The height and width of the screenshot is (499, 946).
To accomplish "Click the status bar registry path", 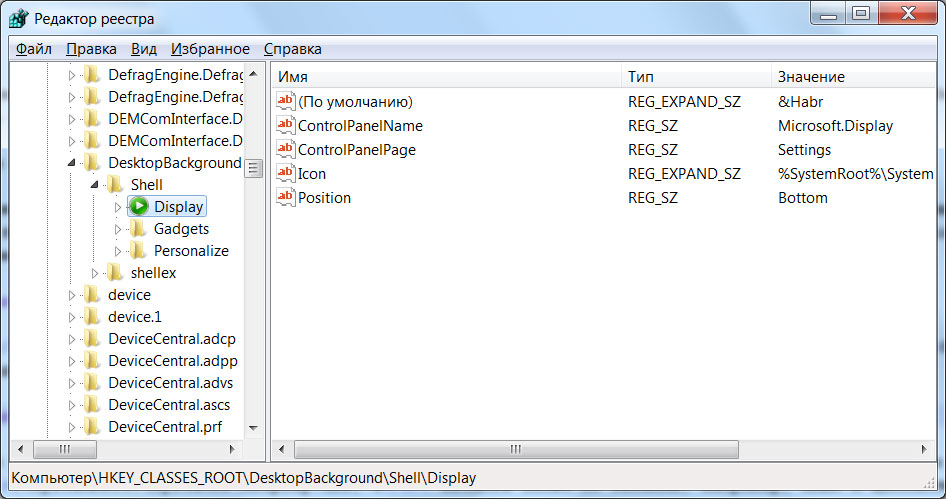I will [244, 478].
